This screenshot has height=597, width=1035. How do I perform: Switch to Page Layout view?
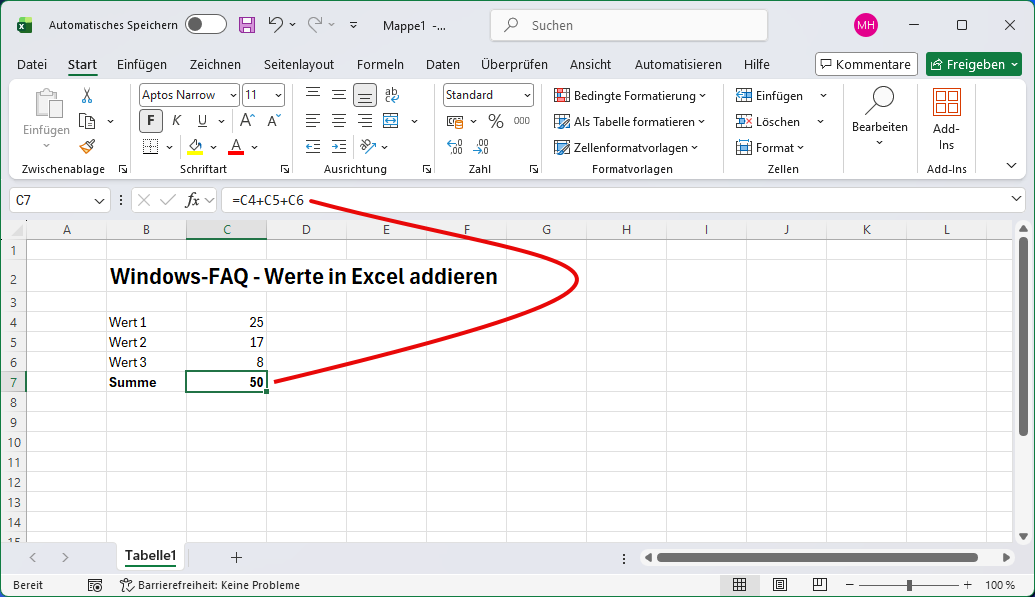[780, 585]
